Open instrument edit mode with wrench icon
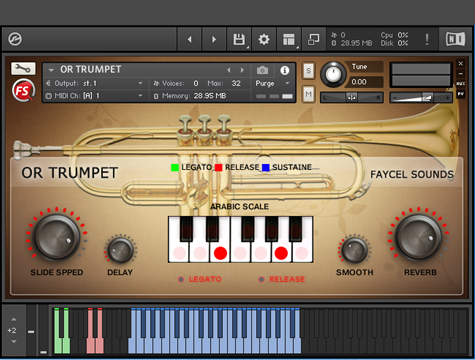 tap(23, 69)
